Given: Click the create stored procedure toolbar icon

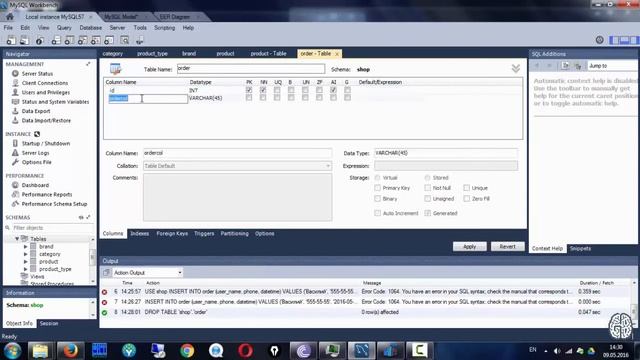Looking at the screenshot, I should pyautogui.click(x=96, y=40).
